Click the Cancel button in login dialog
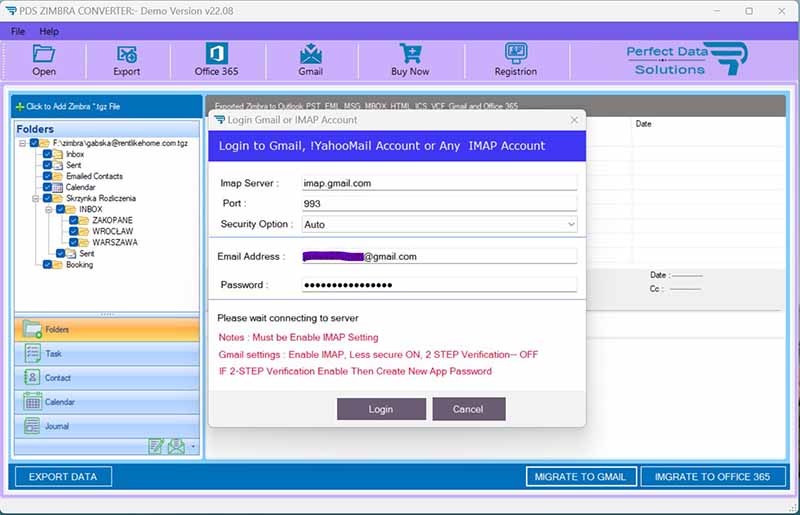 pos(468,409)
